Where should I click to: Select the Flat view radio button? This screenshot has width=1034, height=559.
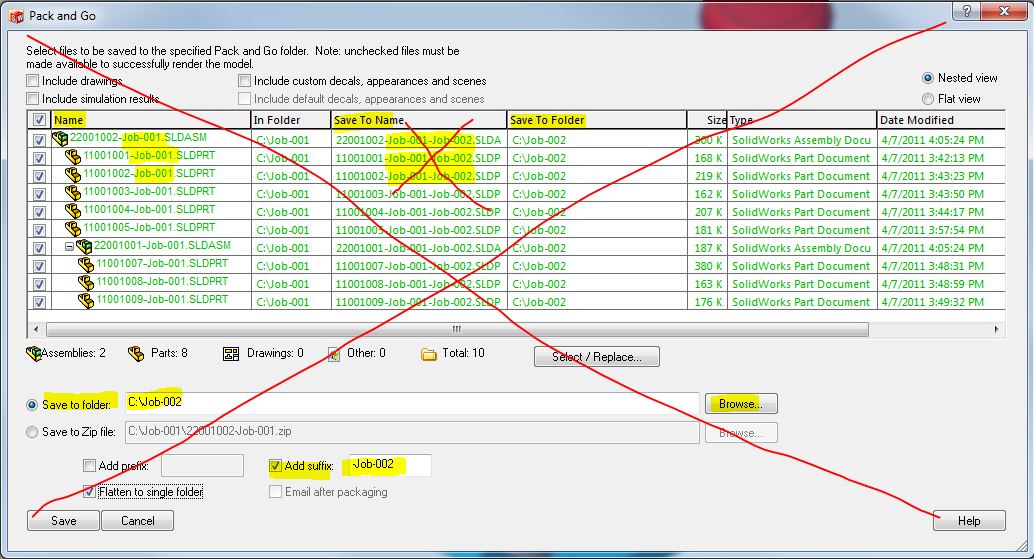tap(928, 99)
